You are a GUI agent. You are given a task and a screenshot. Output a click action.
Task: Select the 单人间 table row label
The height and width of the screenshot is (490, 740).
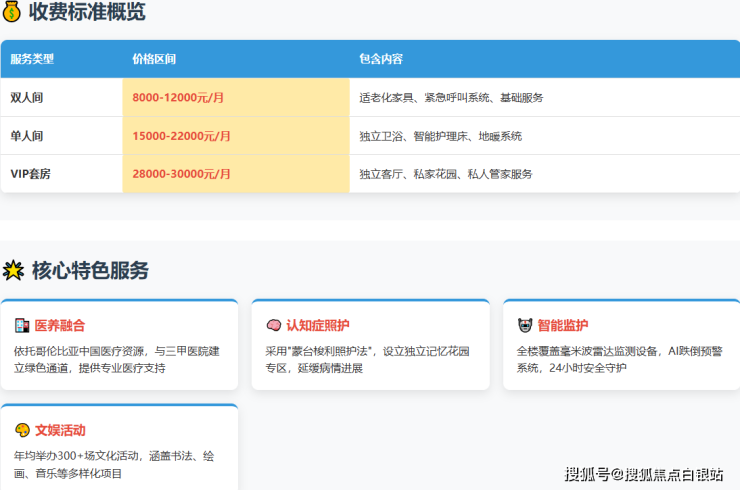(x=27, y=136)
